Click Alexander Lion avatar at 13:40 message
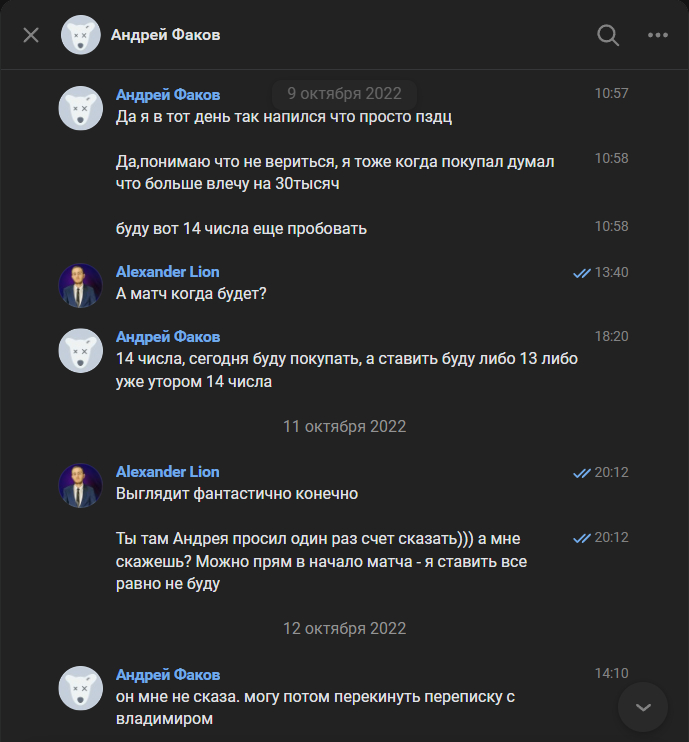This screenshot has height=742, width=689. pyautogui.click(x=80, y=285)
